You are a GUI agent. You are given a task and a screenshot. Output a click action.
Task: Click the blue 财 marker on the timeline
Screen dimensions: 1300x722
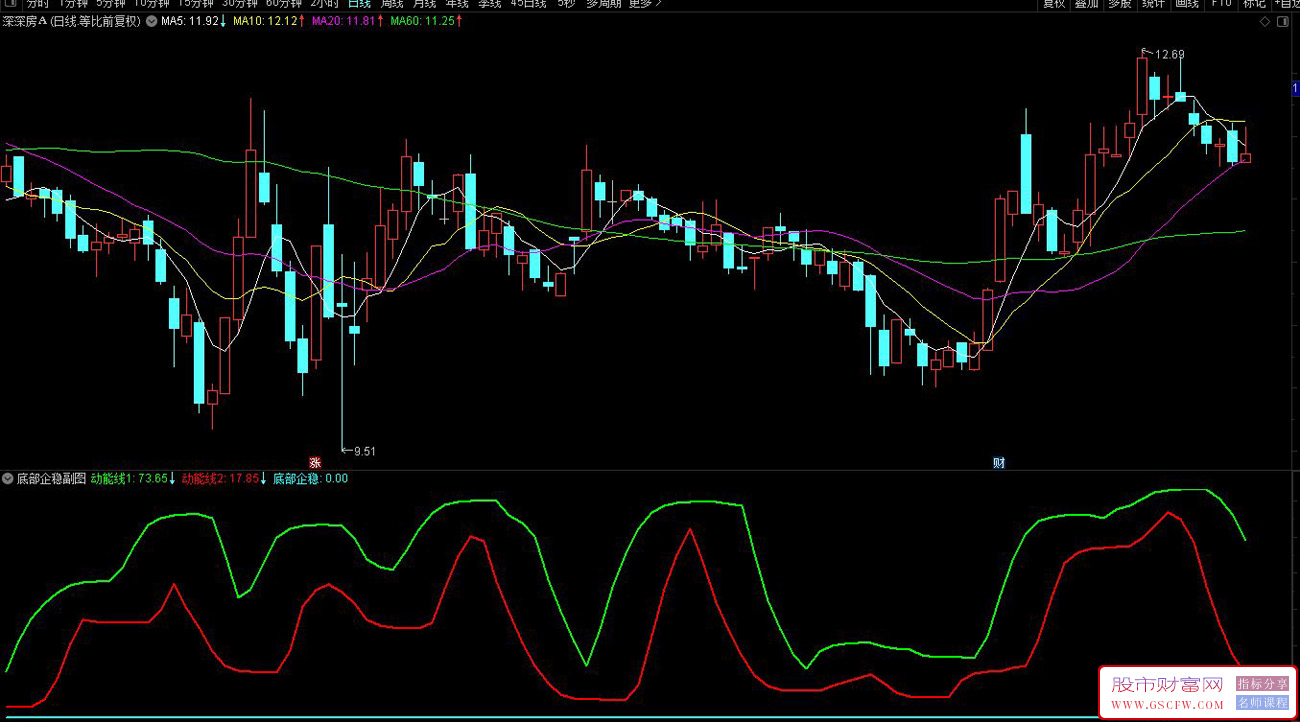[x=998, y=462]
